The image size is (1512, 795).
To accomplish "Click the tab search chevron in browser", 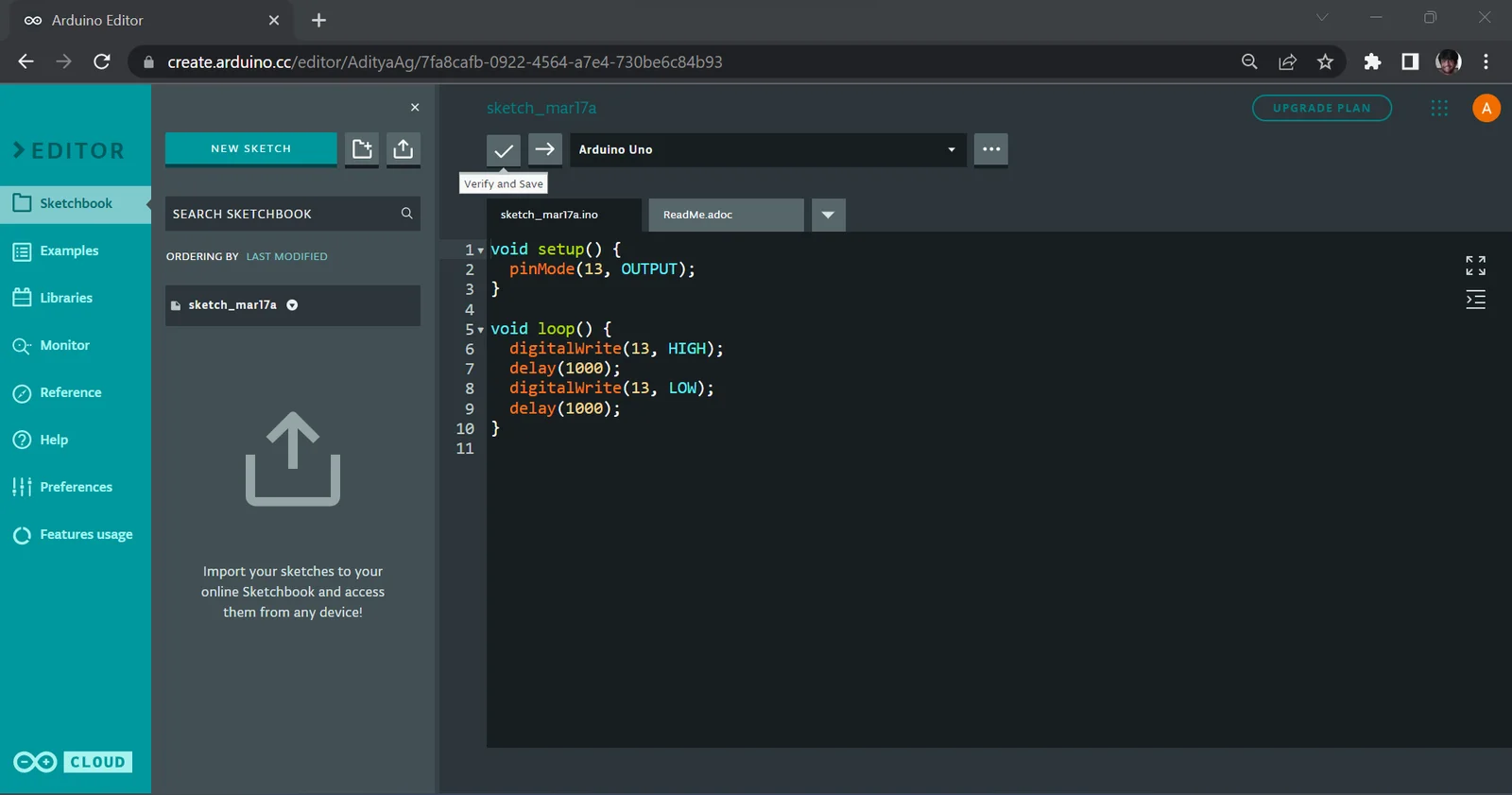I will pyautogui.click(x=1322, y=17).
